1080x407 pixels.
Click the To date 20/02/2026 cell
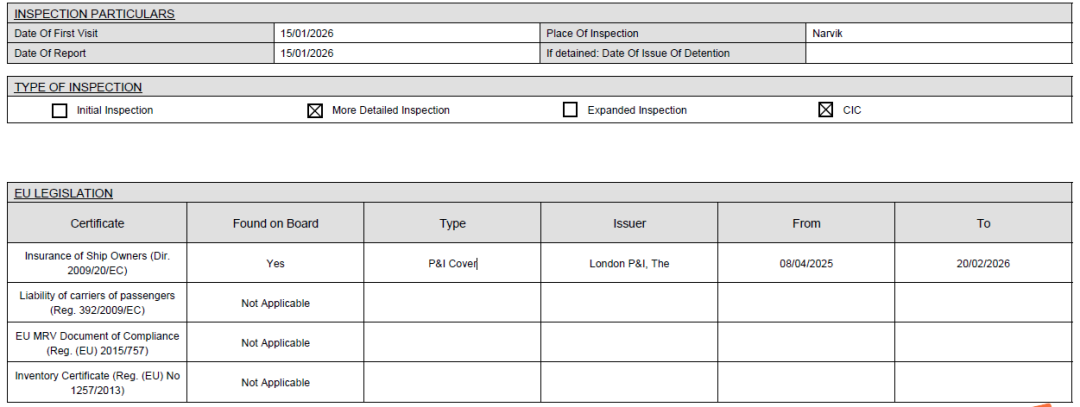point(983,263)
